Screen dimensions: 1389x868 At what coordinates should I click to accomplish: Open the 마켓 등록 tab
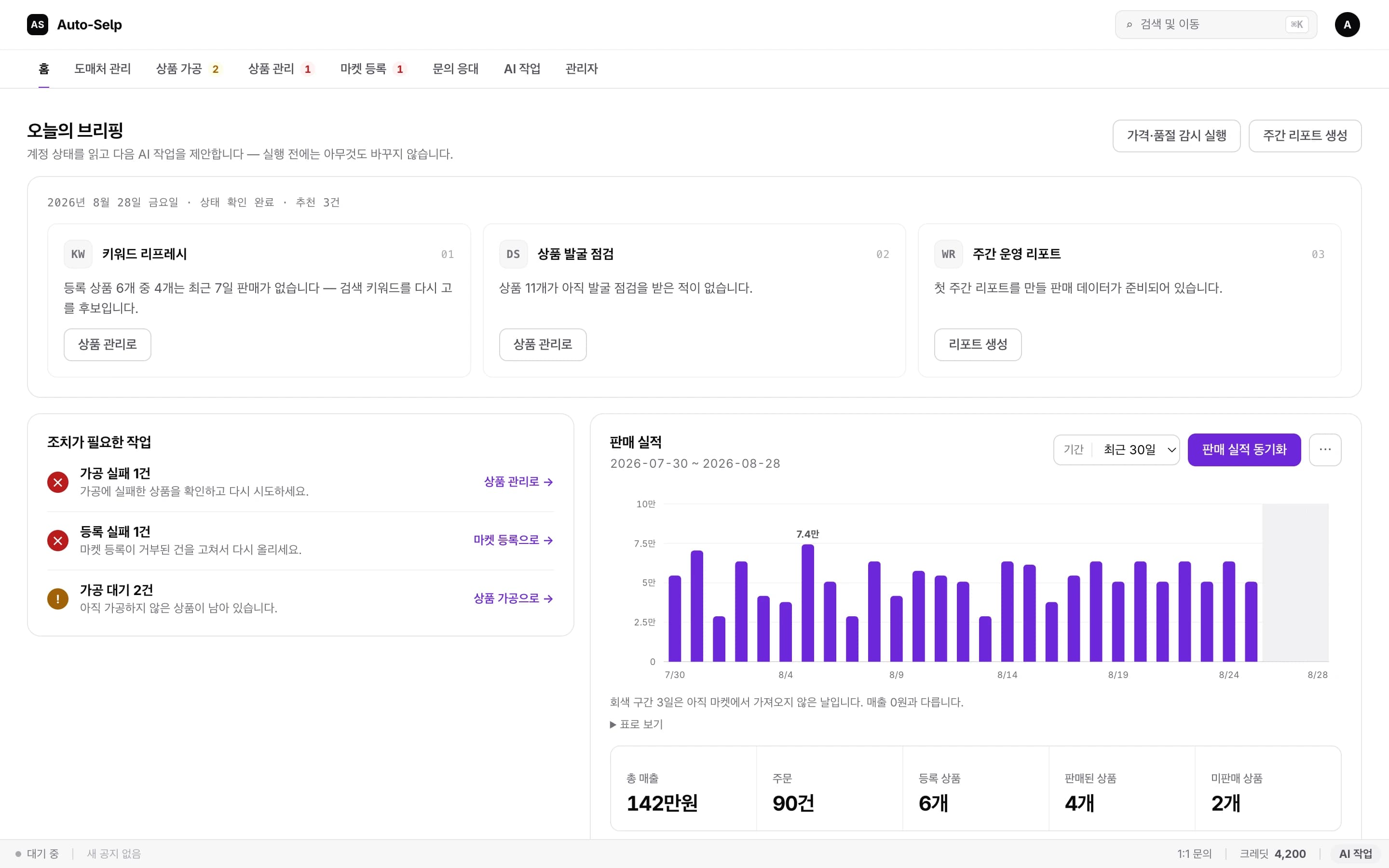click(x=374, y=69)
